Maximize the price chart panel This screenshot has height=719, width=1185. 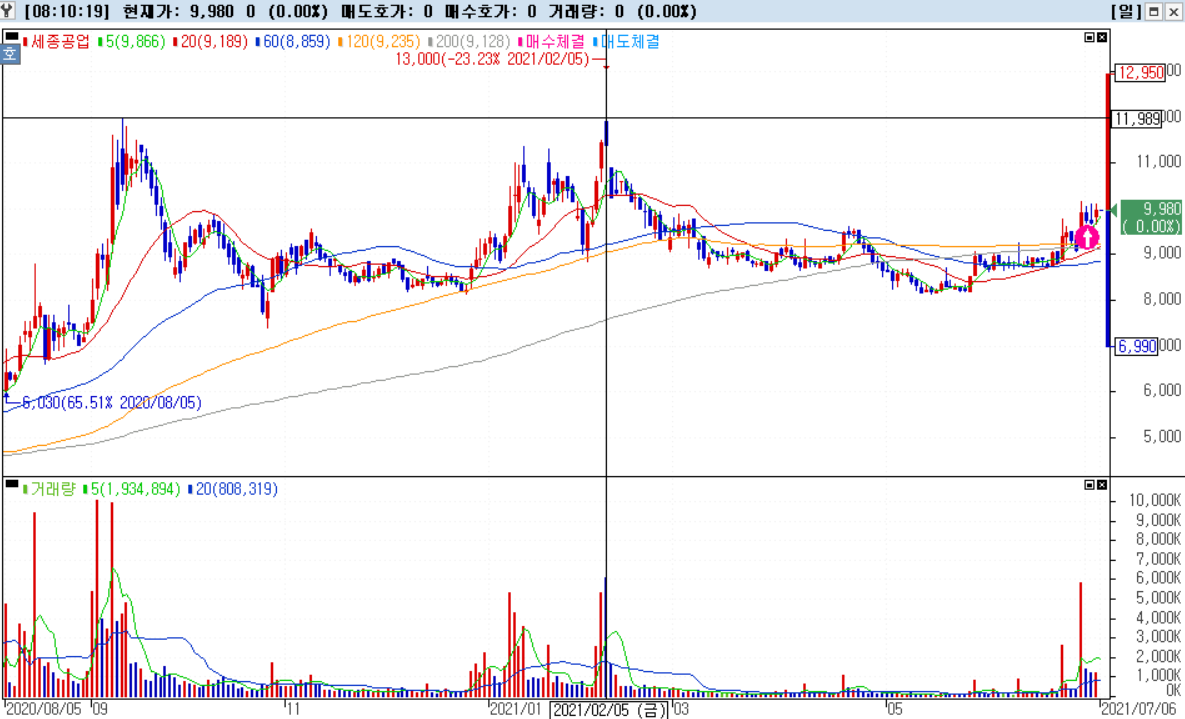click(1090, 36)
